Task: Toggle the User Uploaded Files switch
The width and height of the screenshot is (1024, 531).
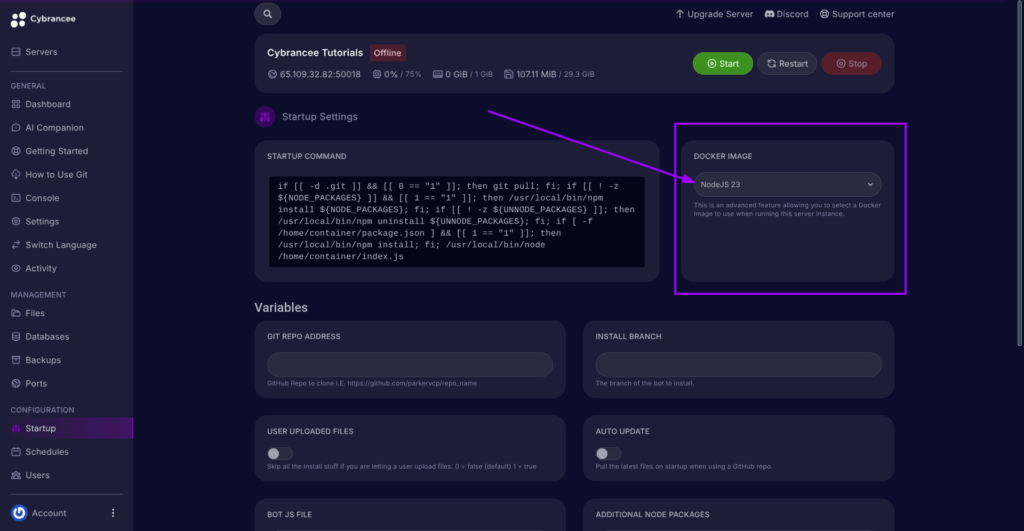Action: pyautogui.click(x=280, y=453)
